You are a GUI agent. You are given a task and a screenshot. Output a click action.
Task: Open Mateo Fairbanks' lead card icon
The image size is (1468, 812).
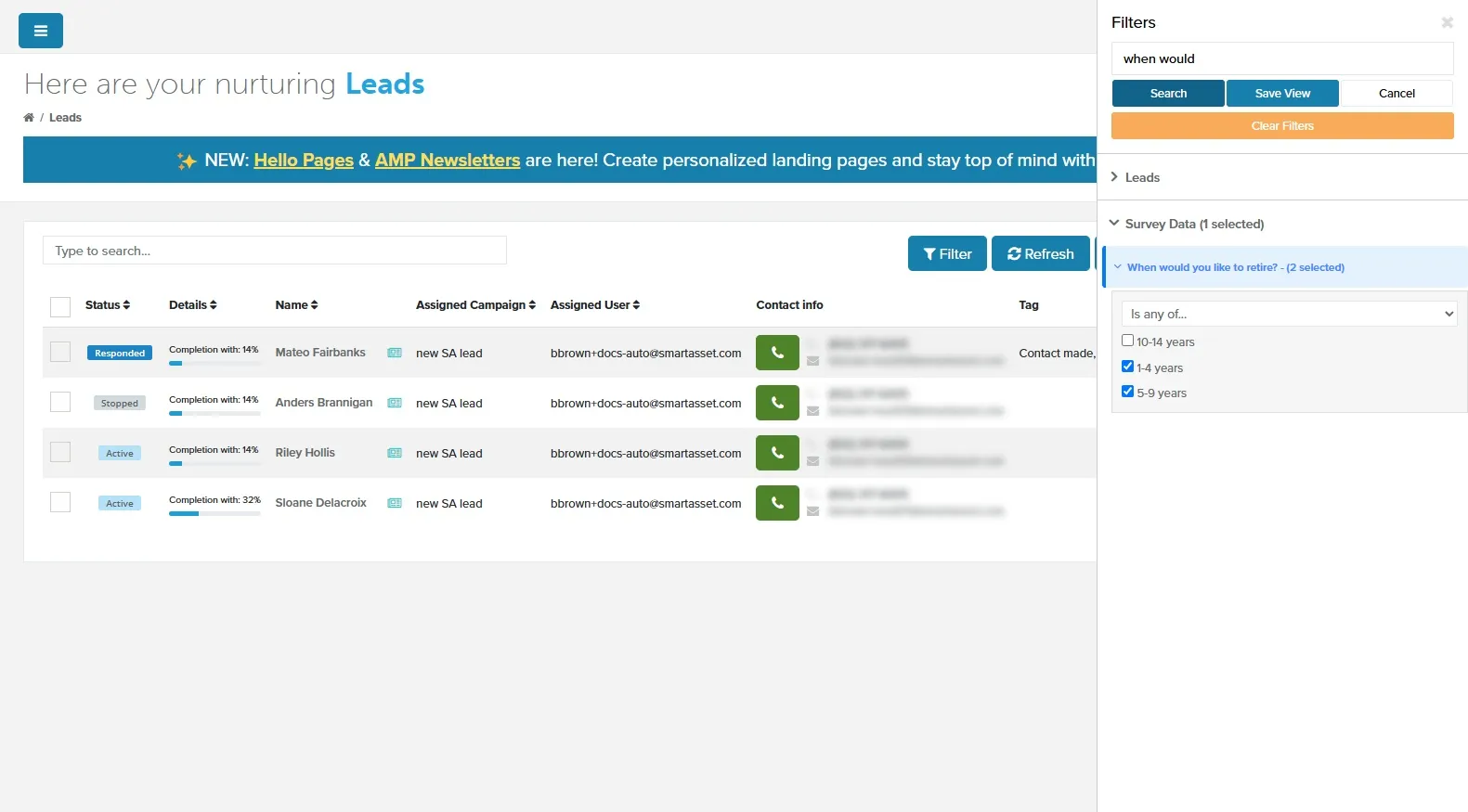pos(395,353)
